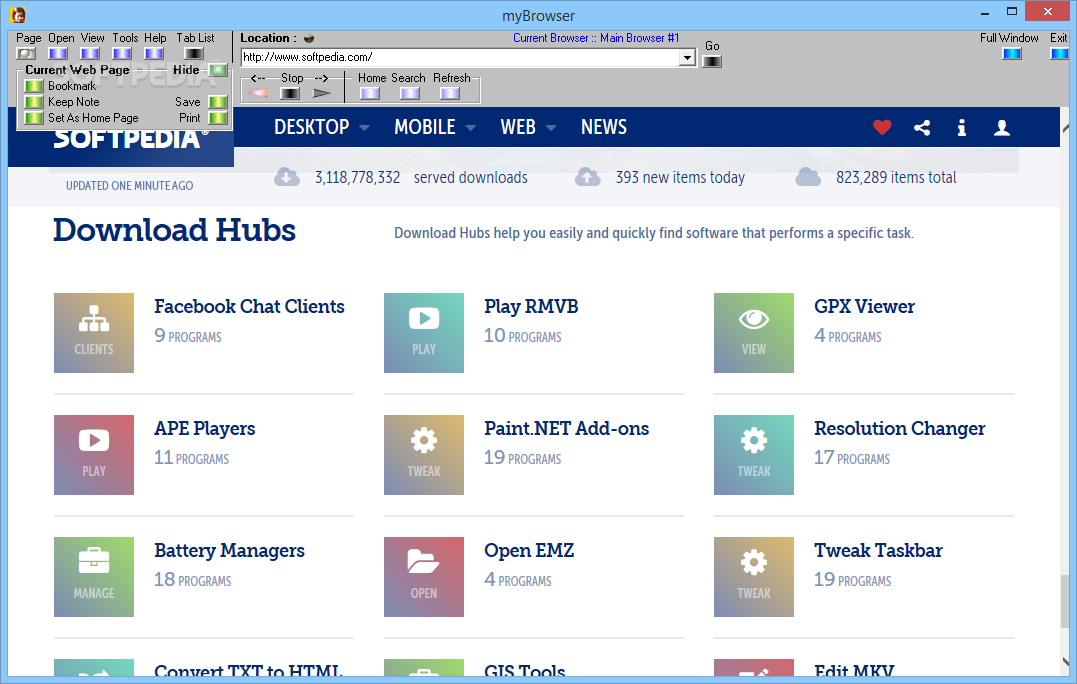
Task: Click '393 new items today' text
Action: 680,177
